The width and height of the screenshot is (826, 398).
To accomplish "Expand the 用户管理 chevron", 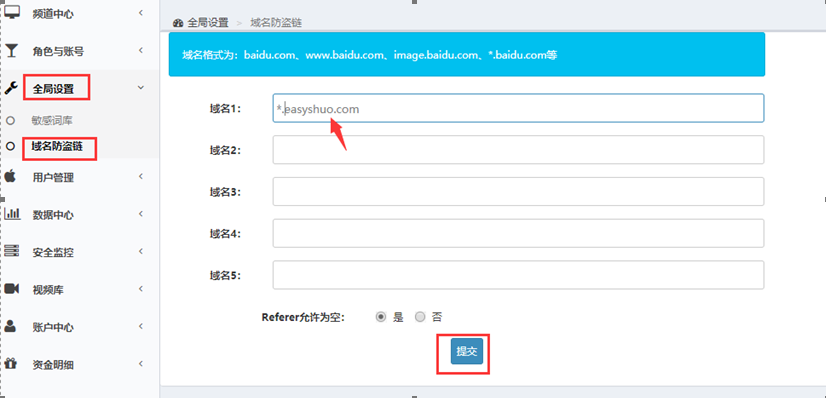I will (x=141, y=176).
